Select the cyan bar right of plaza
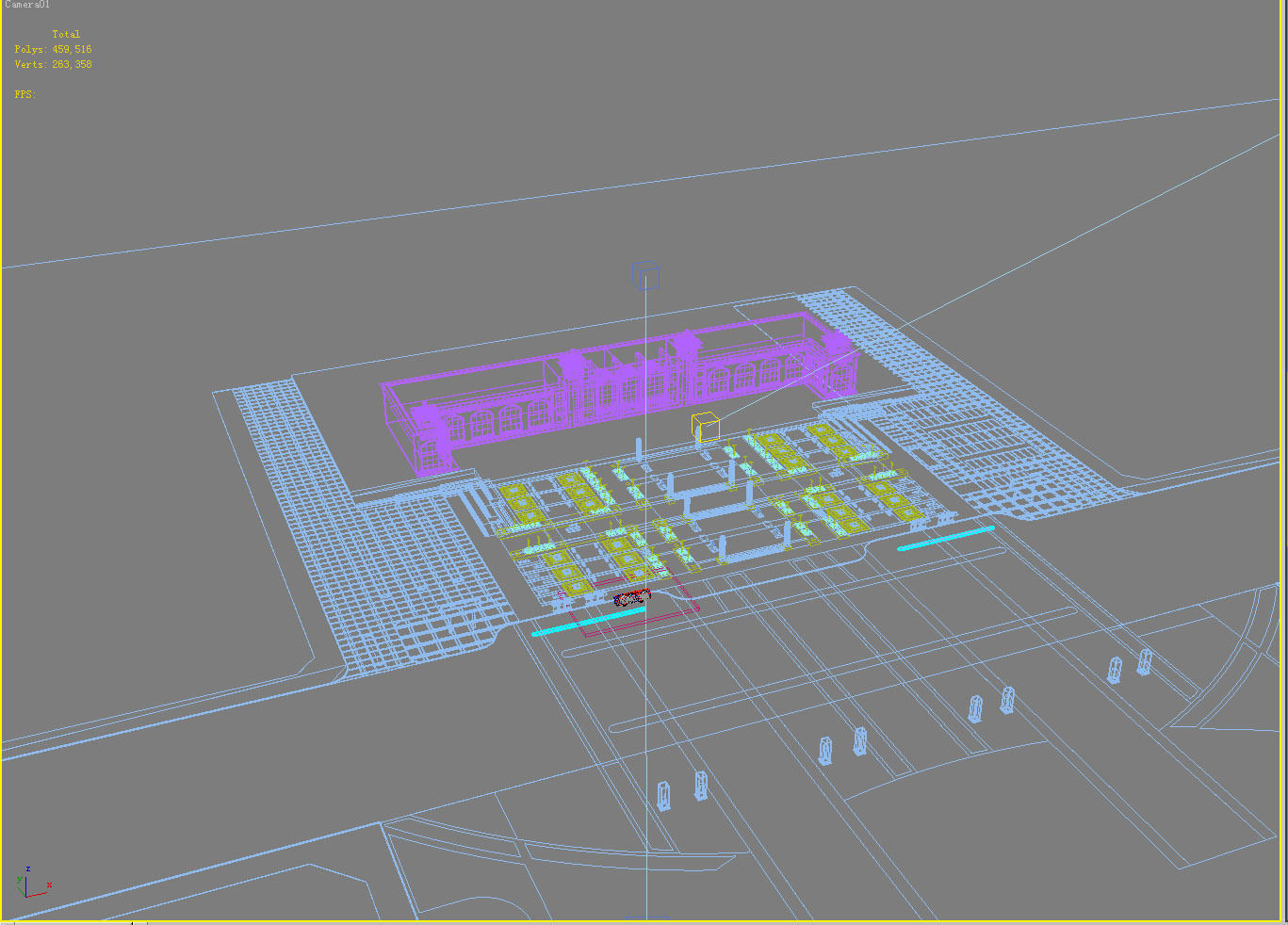Screen dimensions: 1288x925 (x=945, y=538)
